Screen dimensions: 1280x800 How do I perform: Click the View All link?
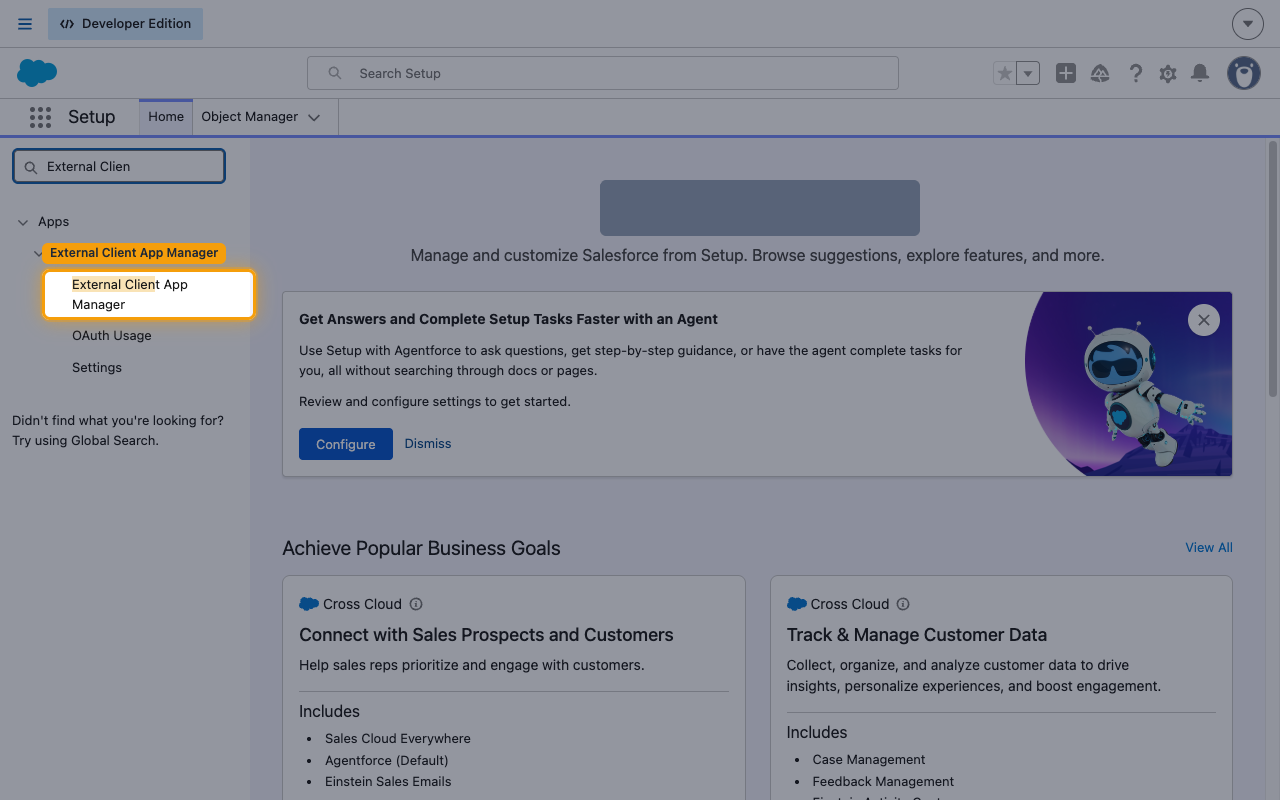1209,548
